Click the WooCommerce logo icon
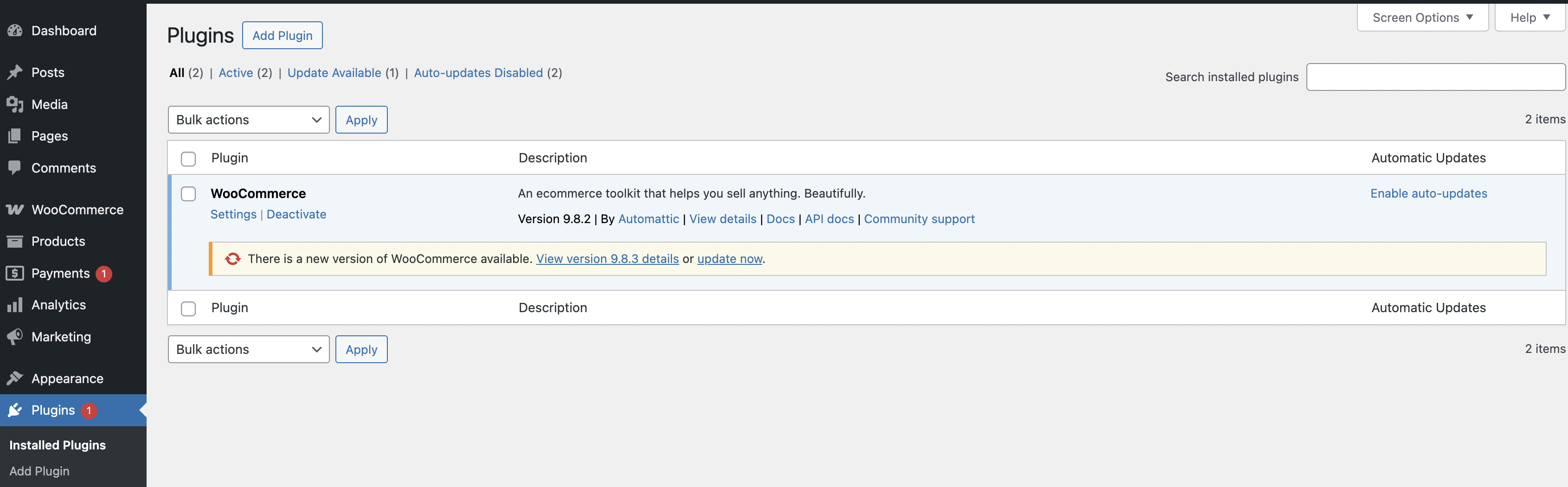 point(14,210)
